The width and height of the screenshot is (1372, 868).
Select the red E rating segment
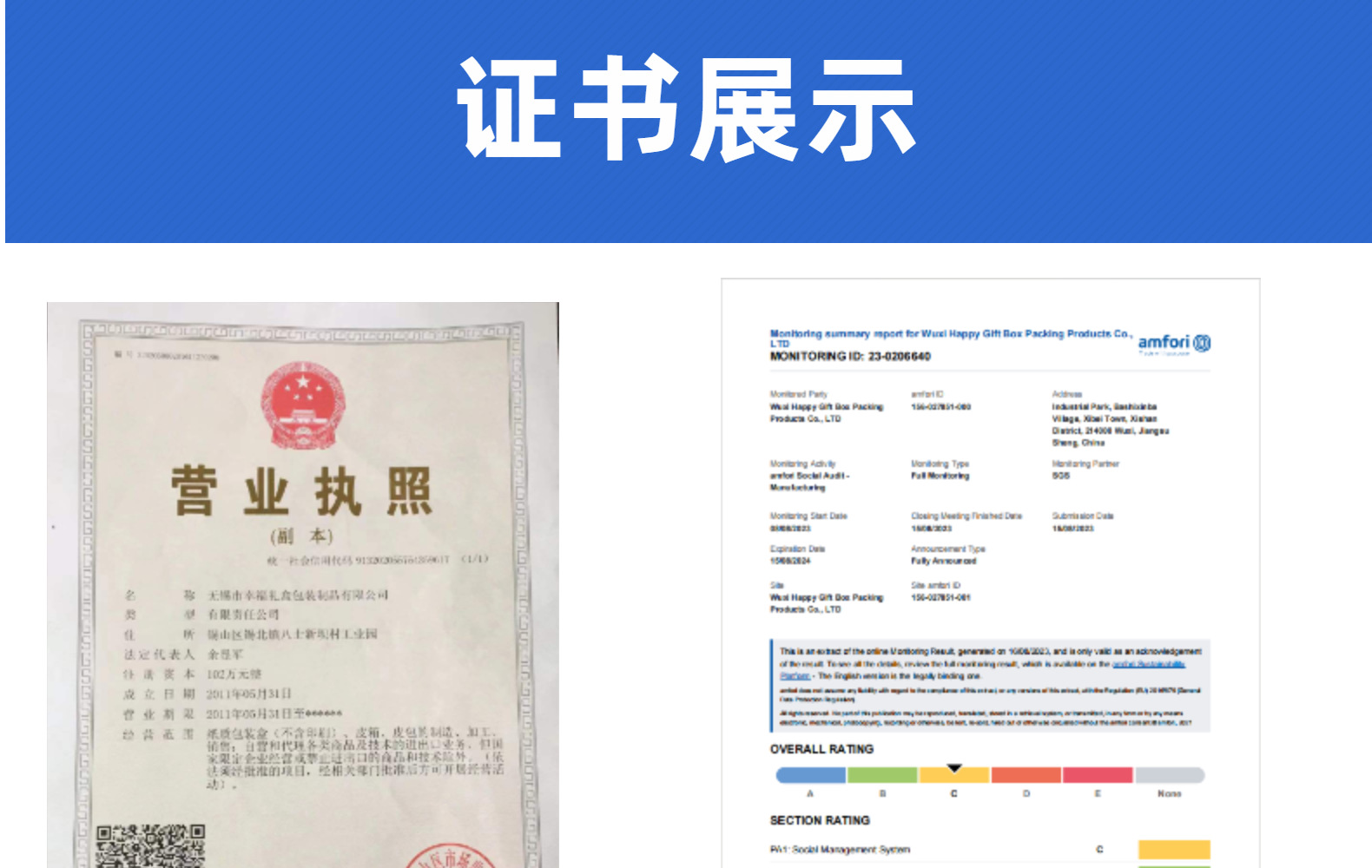coord(1098,774)
